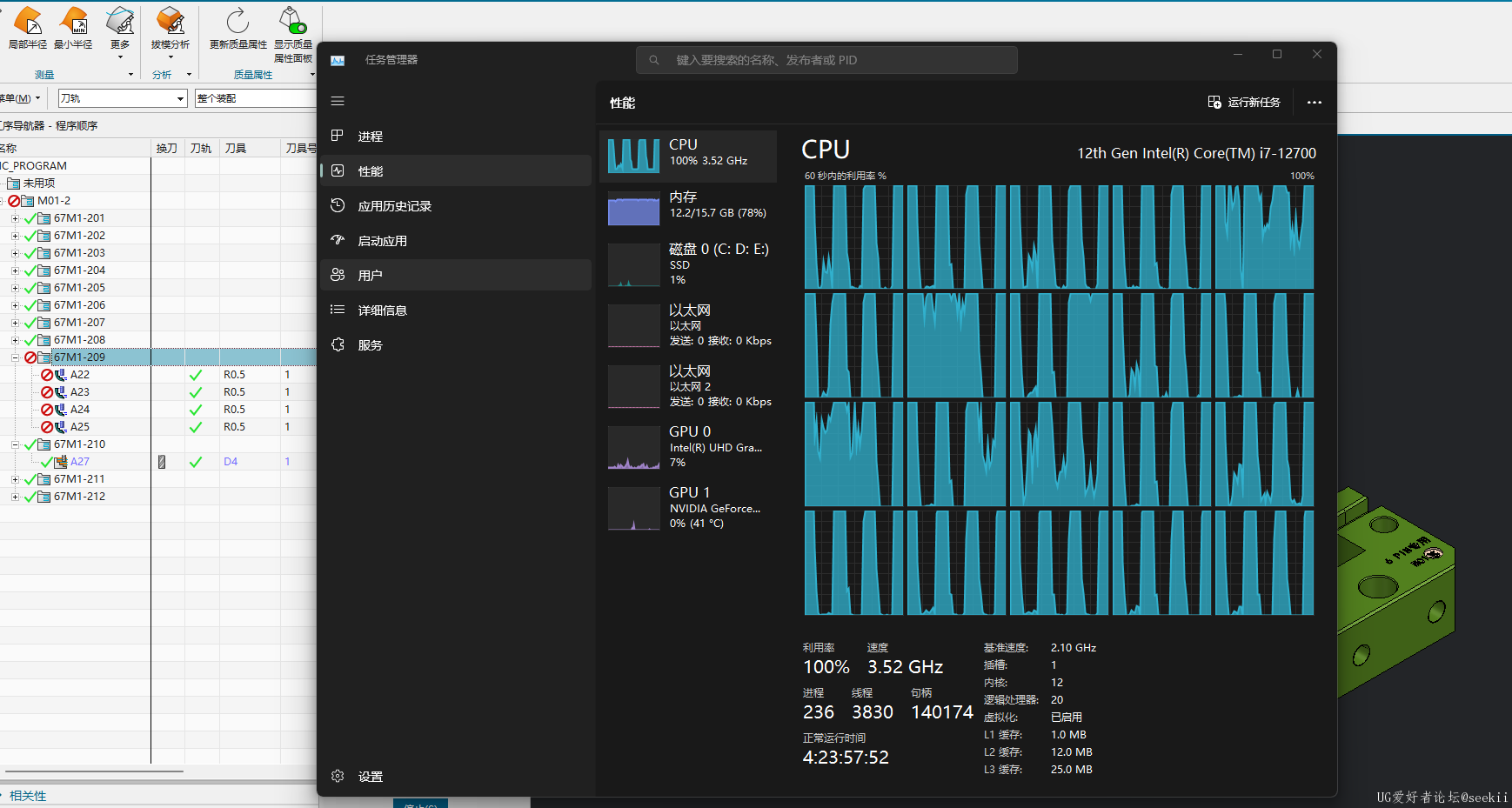Open 用户 tab in Task Manager

[x=456, y=275]
